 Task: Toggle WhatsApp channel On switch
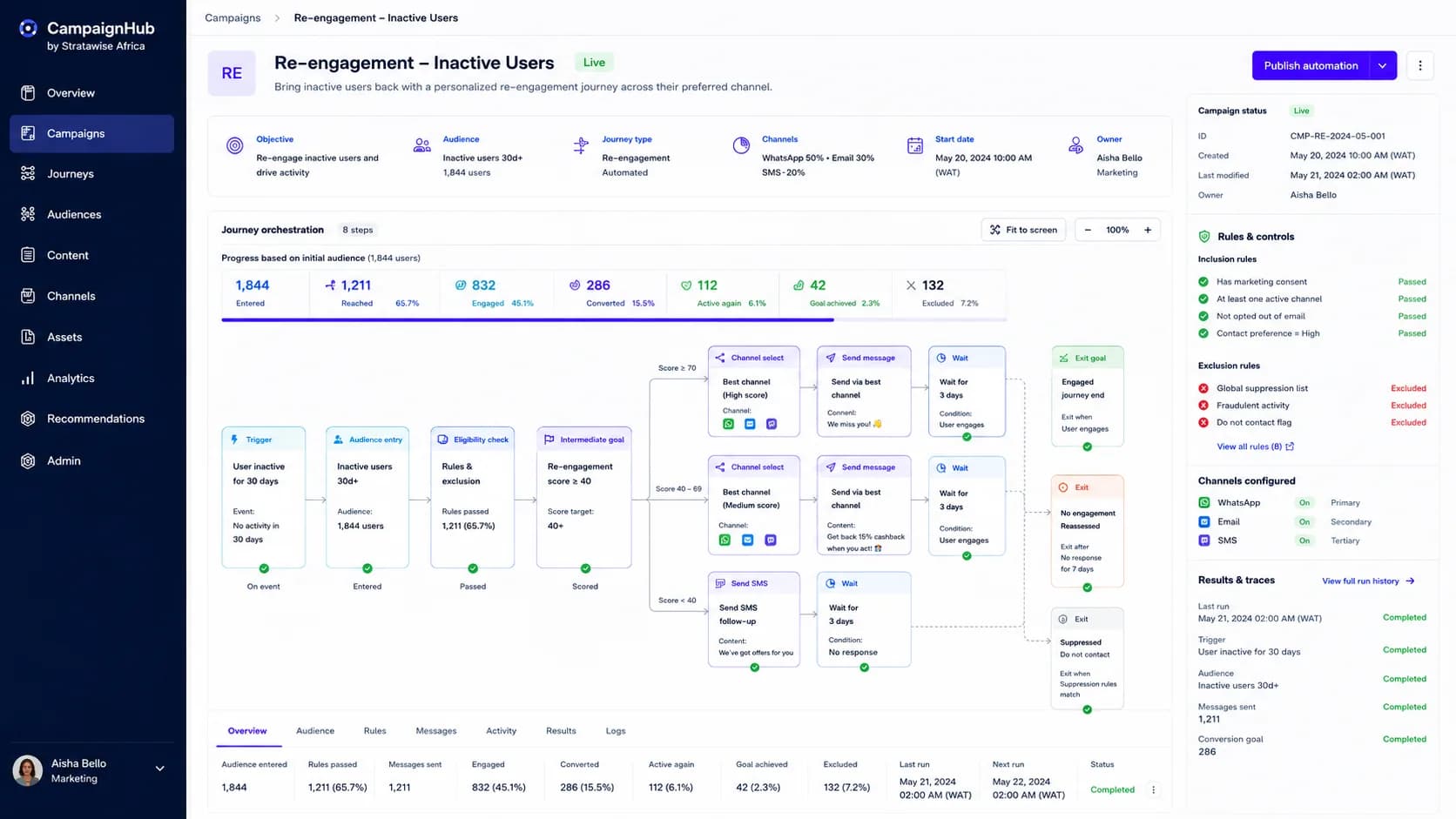pos(1304,503)
